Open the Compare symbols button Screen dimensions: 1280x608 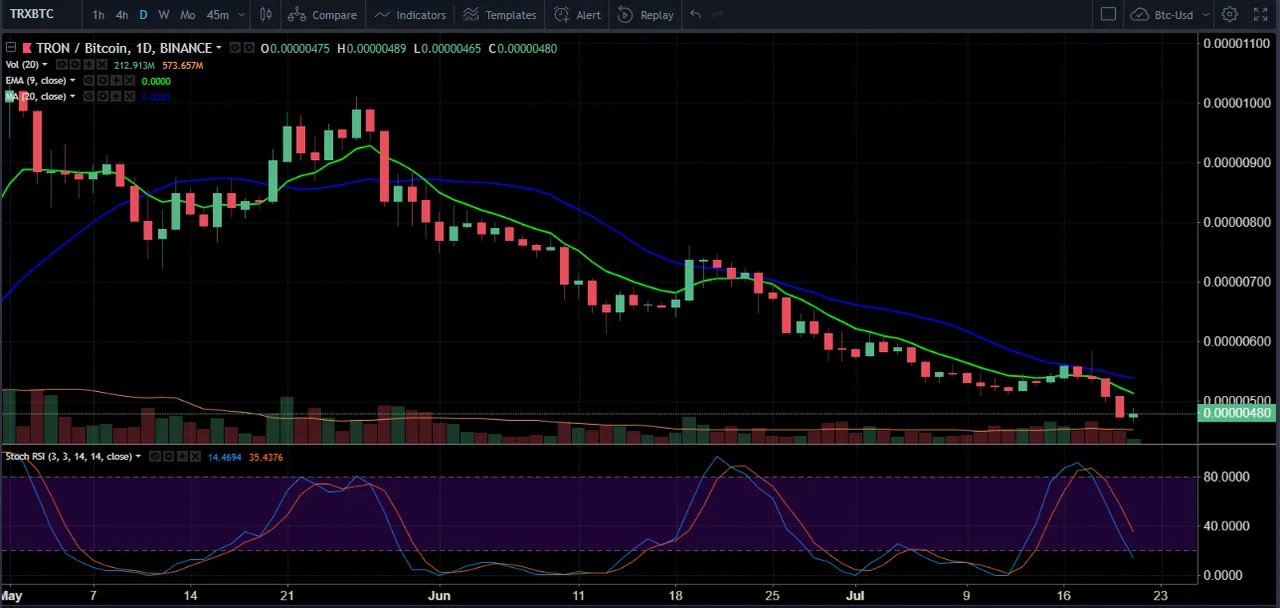click(323, 14)
